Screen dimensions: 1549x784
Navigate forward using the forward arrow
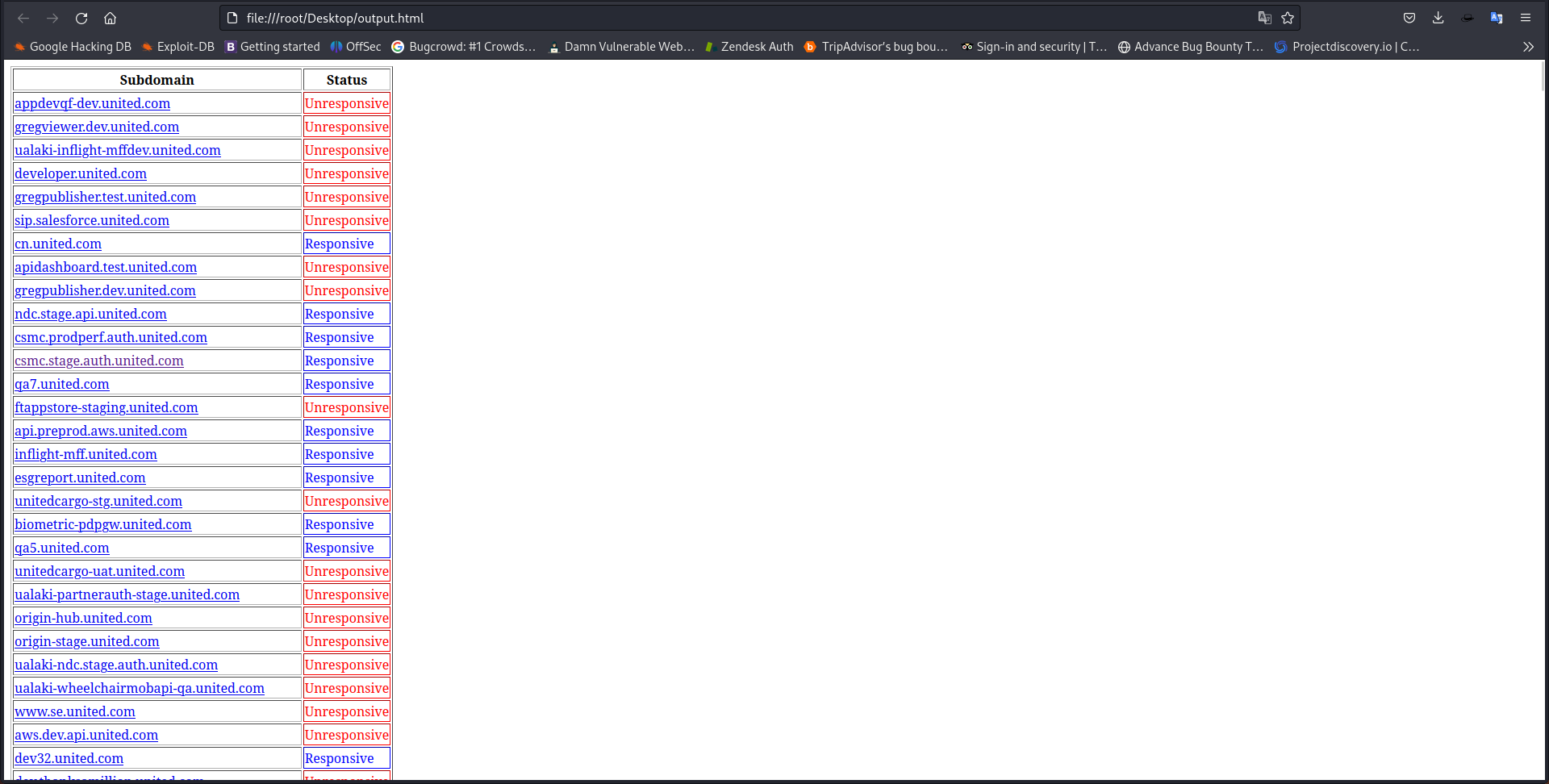(52, 18)
